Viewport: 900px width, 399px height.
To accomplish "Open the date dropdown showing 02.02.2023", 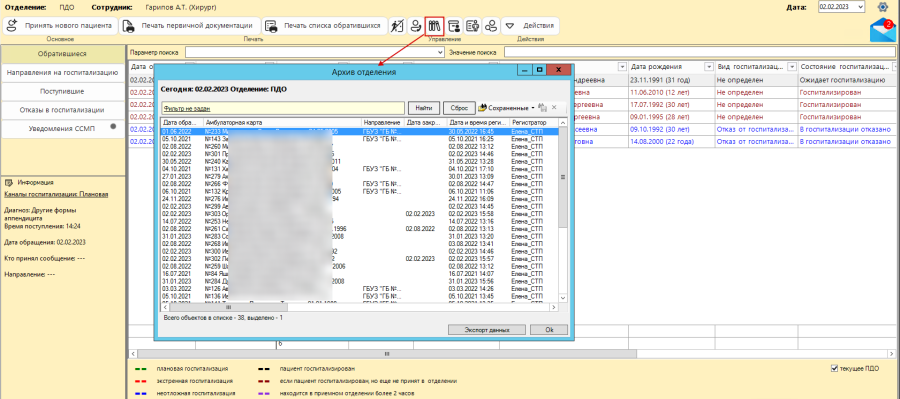I will tap(859, 7).
